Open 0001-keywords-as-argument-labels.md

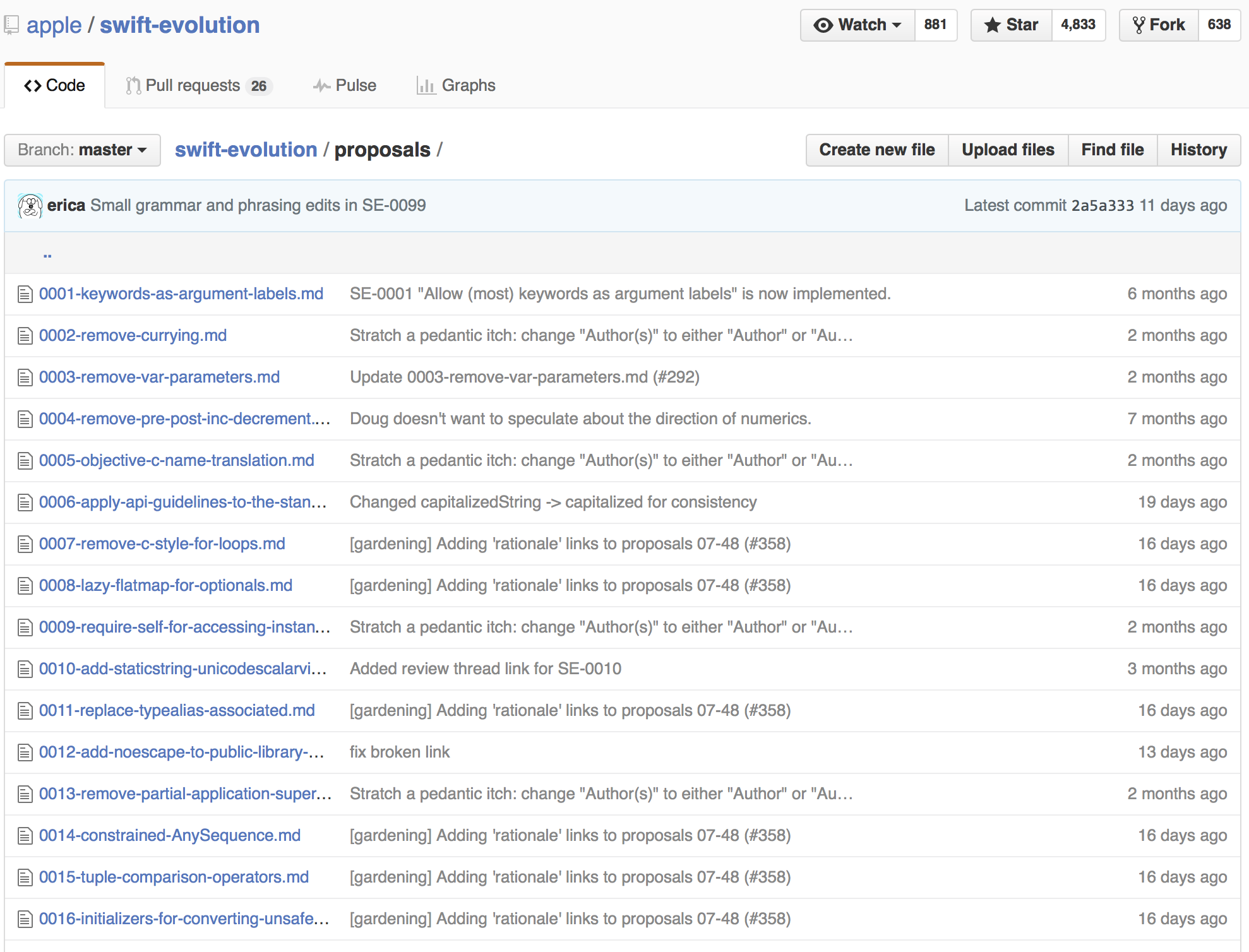(x=181, y=294)
